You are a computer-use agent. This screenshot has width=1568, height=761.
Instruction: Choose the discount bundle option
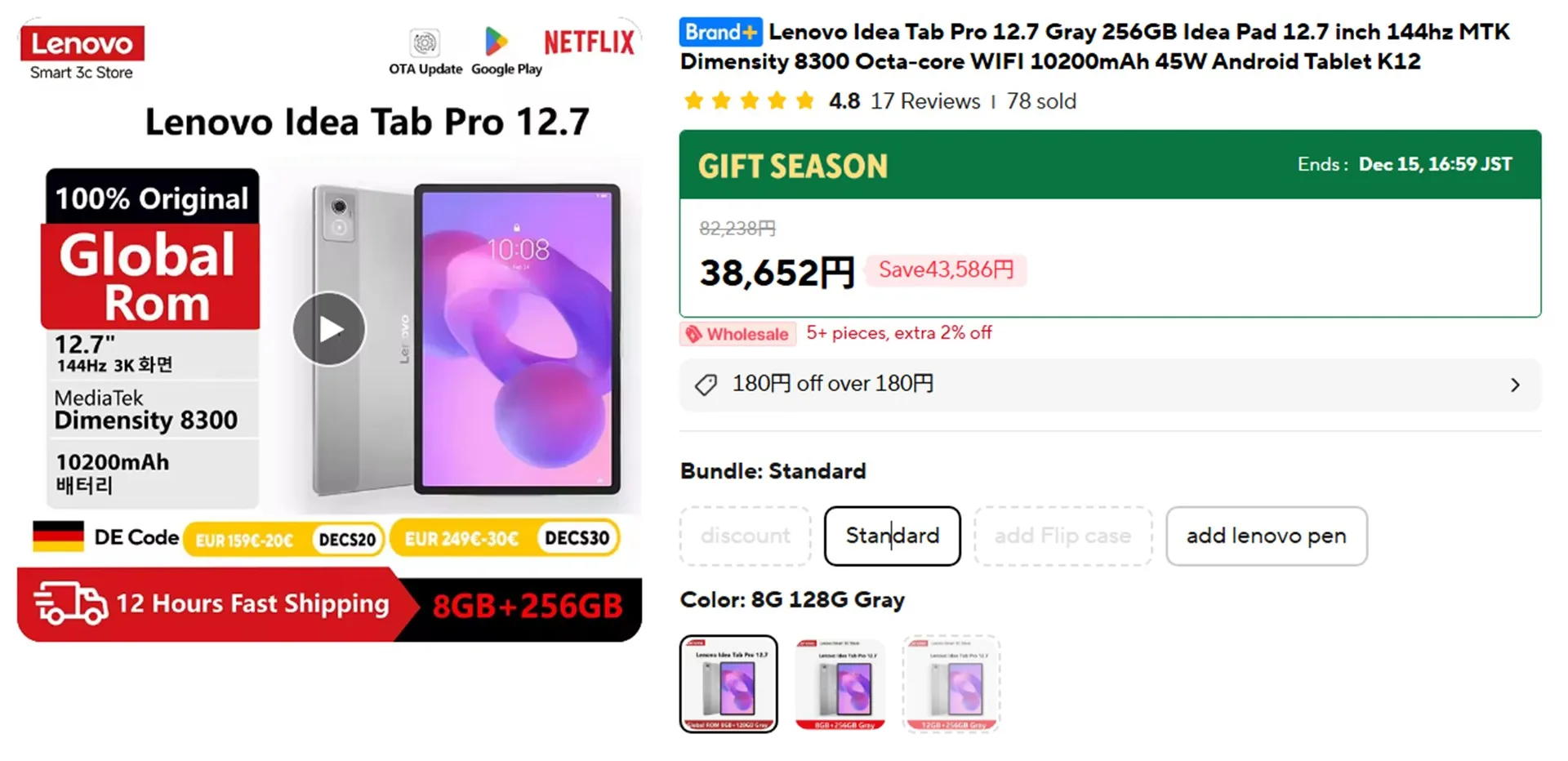click(745, 536)
